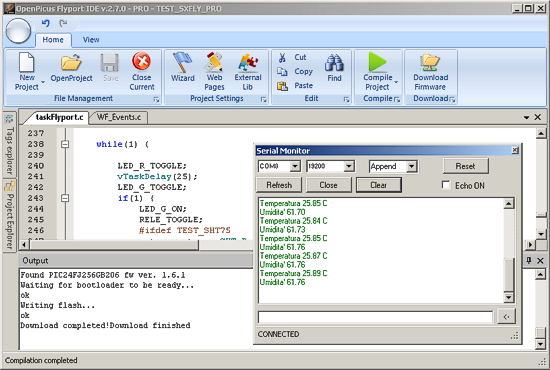Screen dimensions: 550x370
Task: Open a project with OpenProject icon
Action: (71, 63)
